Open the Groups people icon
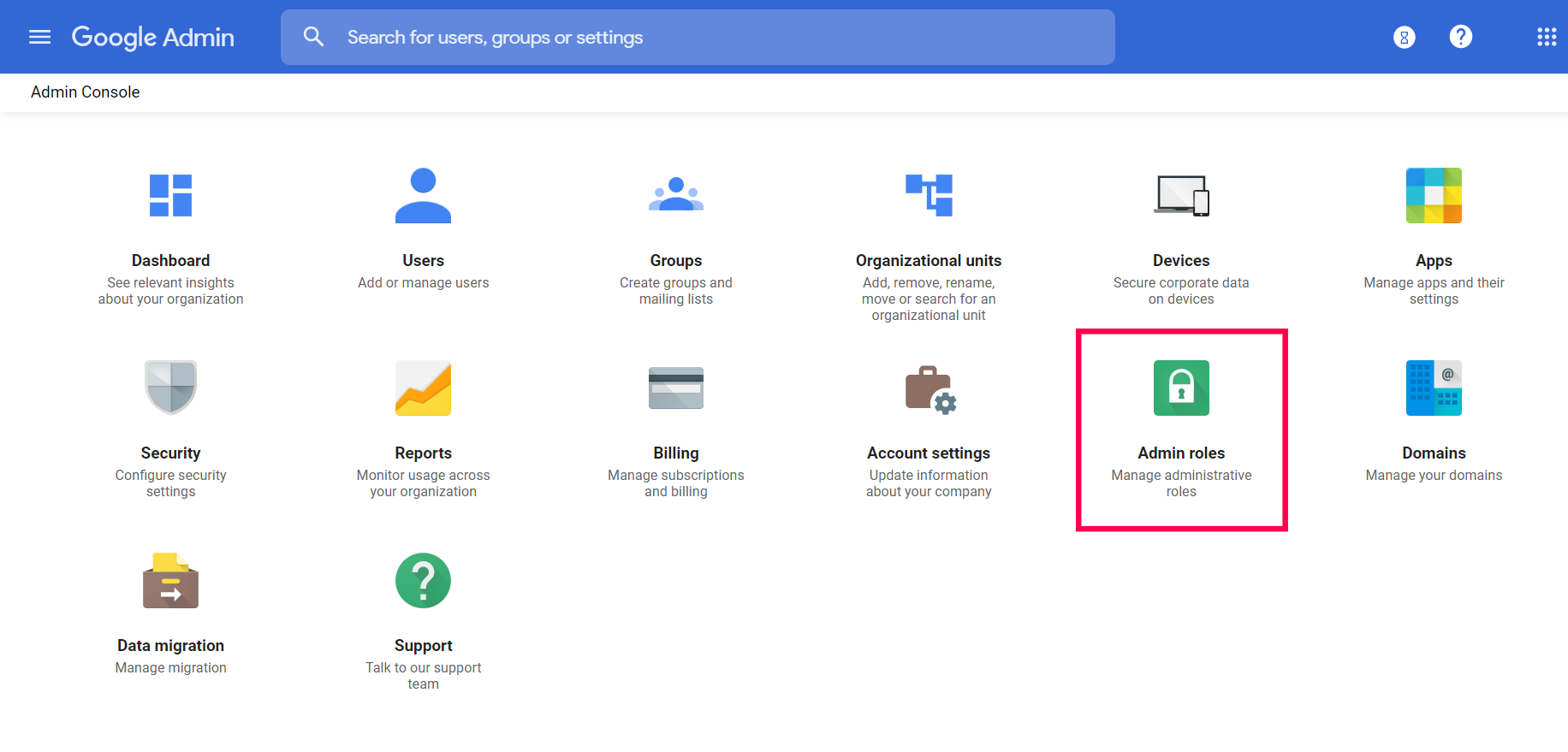The width and height of the screenshot is (1568, 752). [x=676, y=194]
